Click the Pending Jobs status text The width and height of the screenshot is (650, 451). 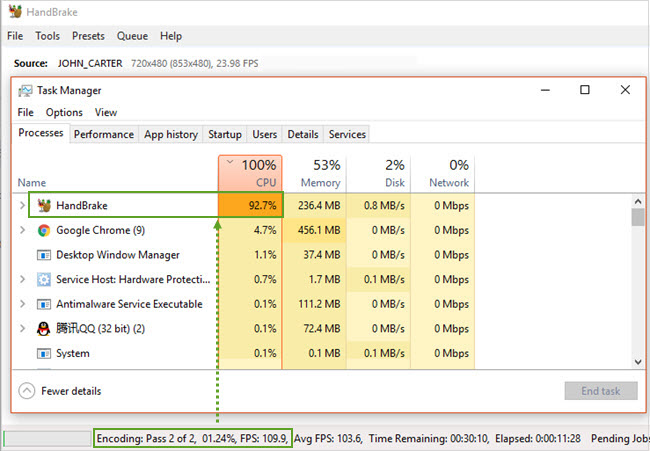tap(620, 438)
